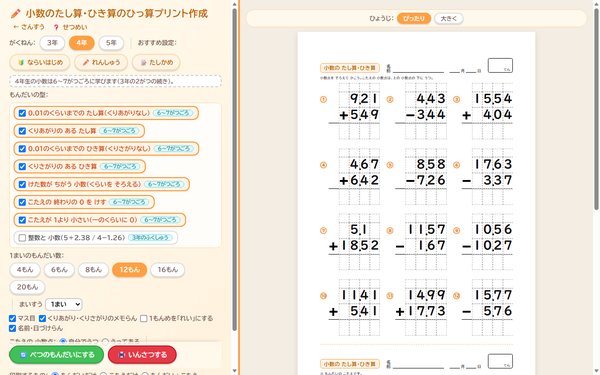The image size is (600, 375).
Task: Click the 3年のふくしゅう tag
Action: 150,238
